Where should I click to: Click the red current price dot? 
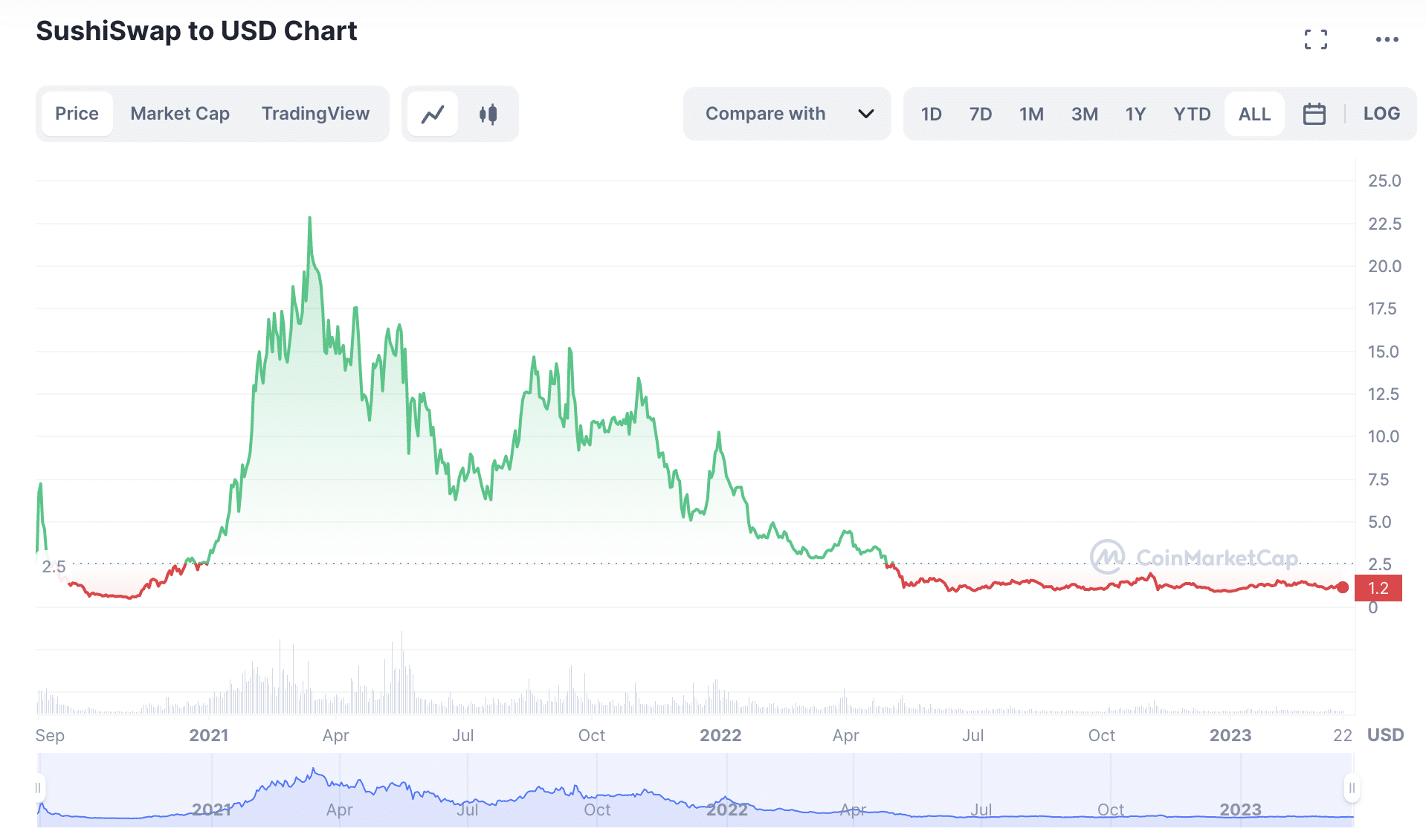[1342, 588]
